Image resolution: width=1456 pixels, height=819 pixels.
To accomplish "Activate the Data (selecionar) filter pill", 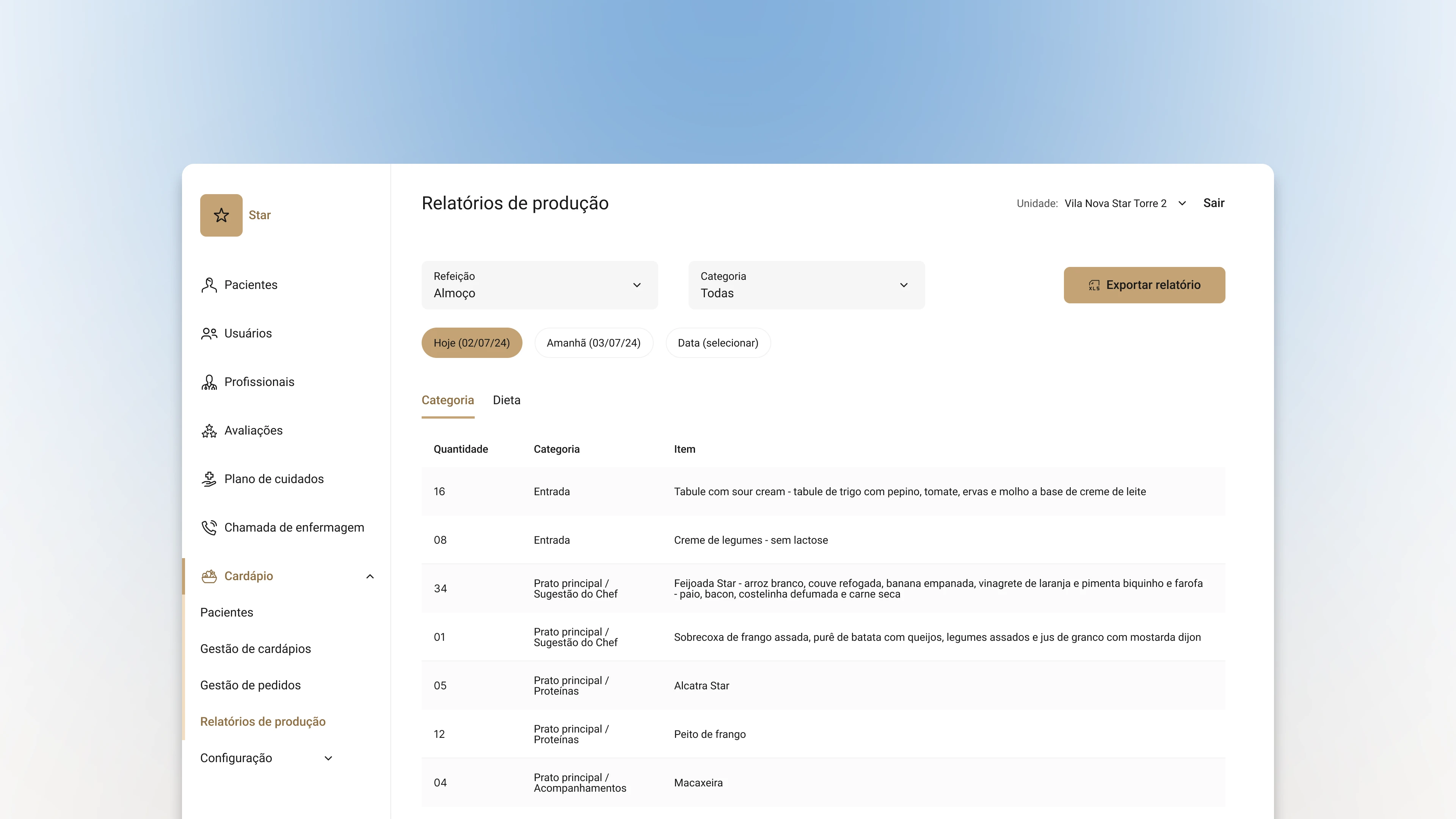I will [x=719, y=342].
